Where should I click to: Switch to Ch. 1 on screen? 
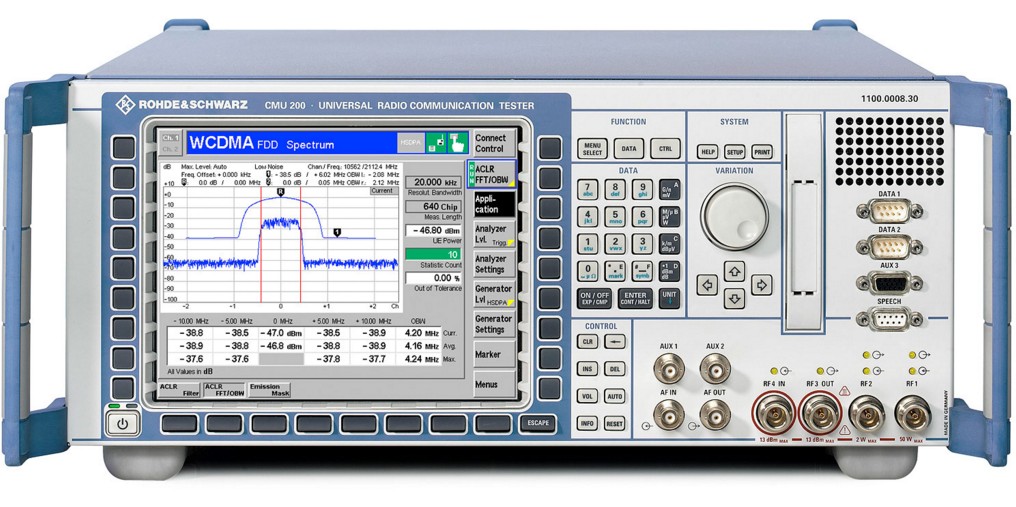[x=170, y=138]
